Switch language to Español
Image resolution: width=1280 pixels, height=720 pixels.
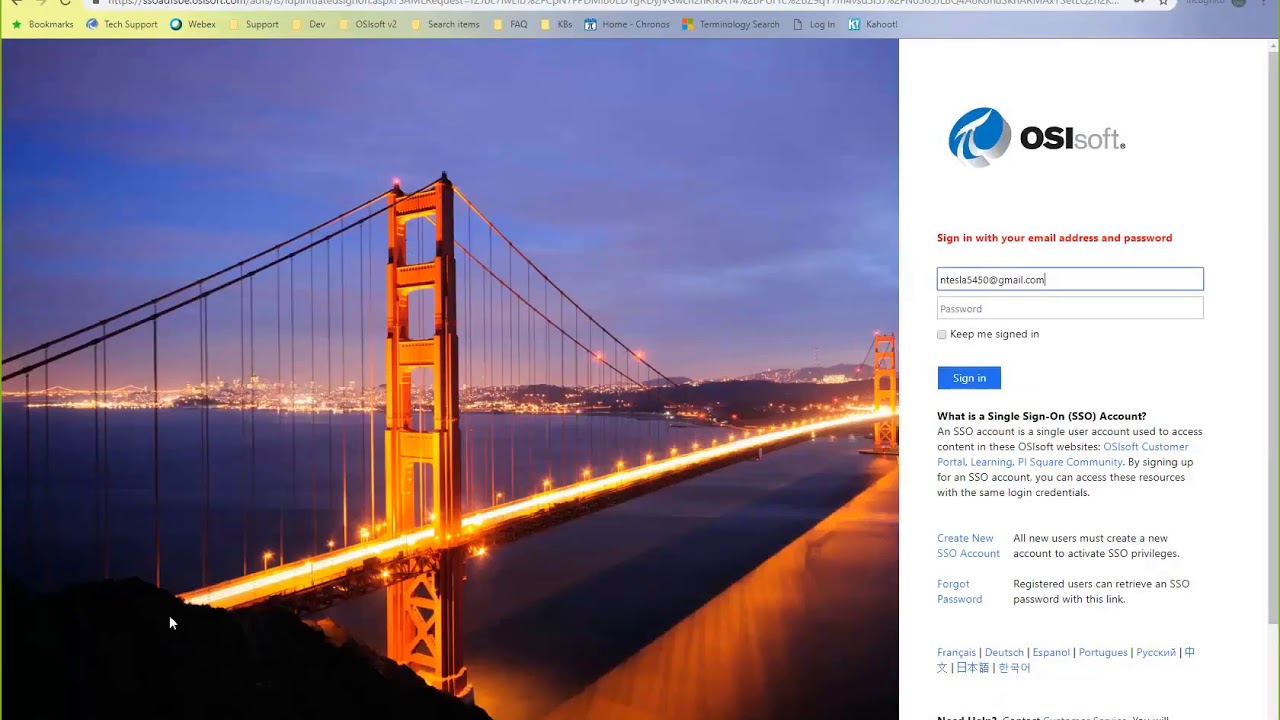click(x=1051, y=652)
